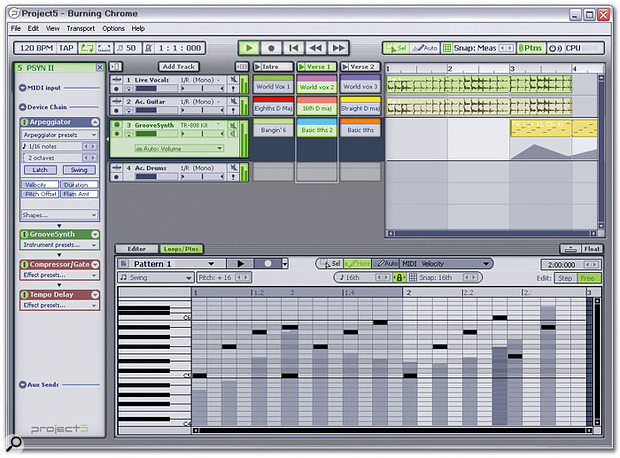The height and width of the screenshot is (458, 620).
Task: Click the Swing button in Arpeggiator
Action: [x=79, y=170]
